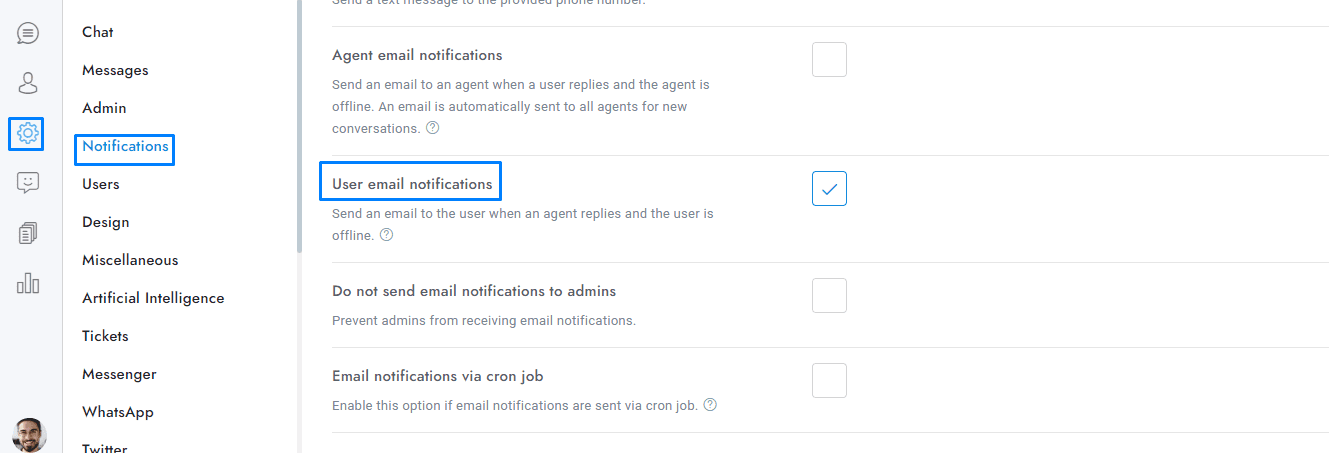Open the users person icon
1329x453 pixels.
pos(28,83)
